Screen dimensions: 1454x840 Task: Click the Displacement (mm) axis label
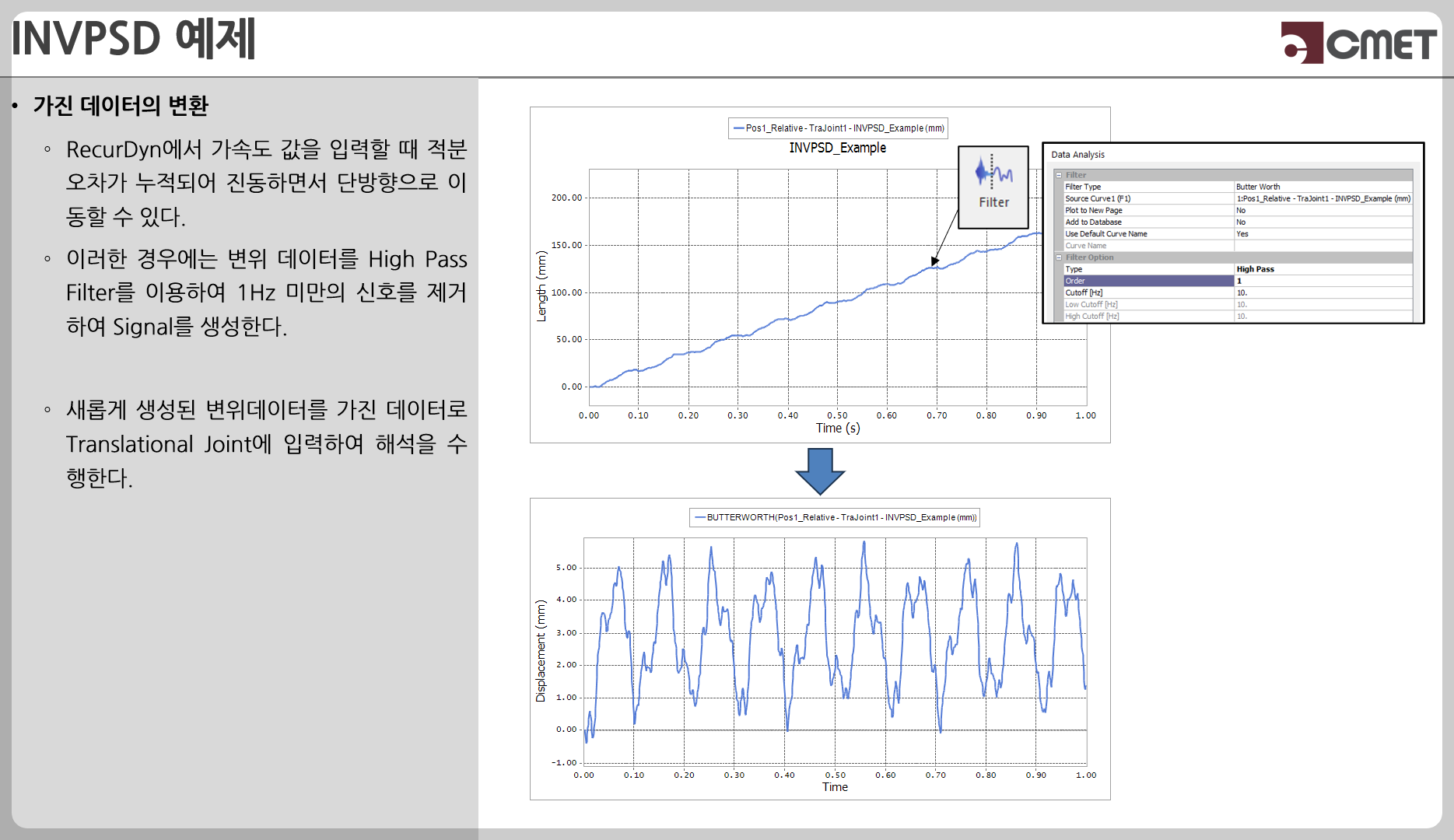[541, 650]
